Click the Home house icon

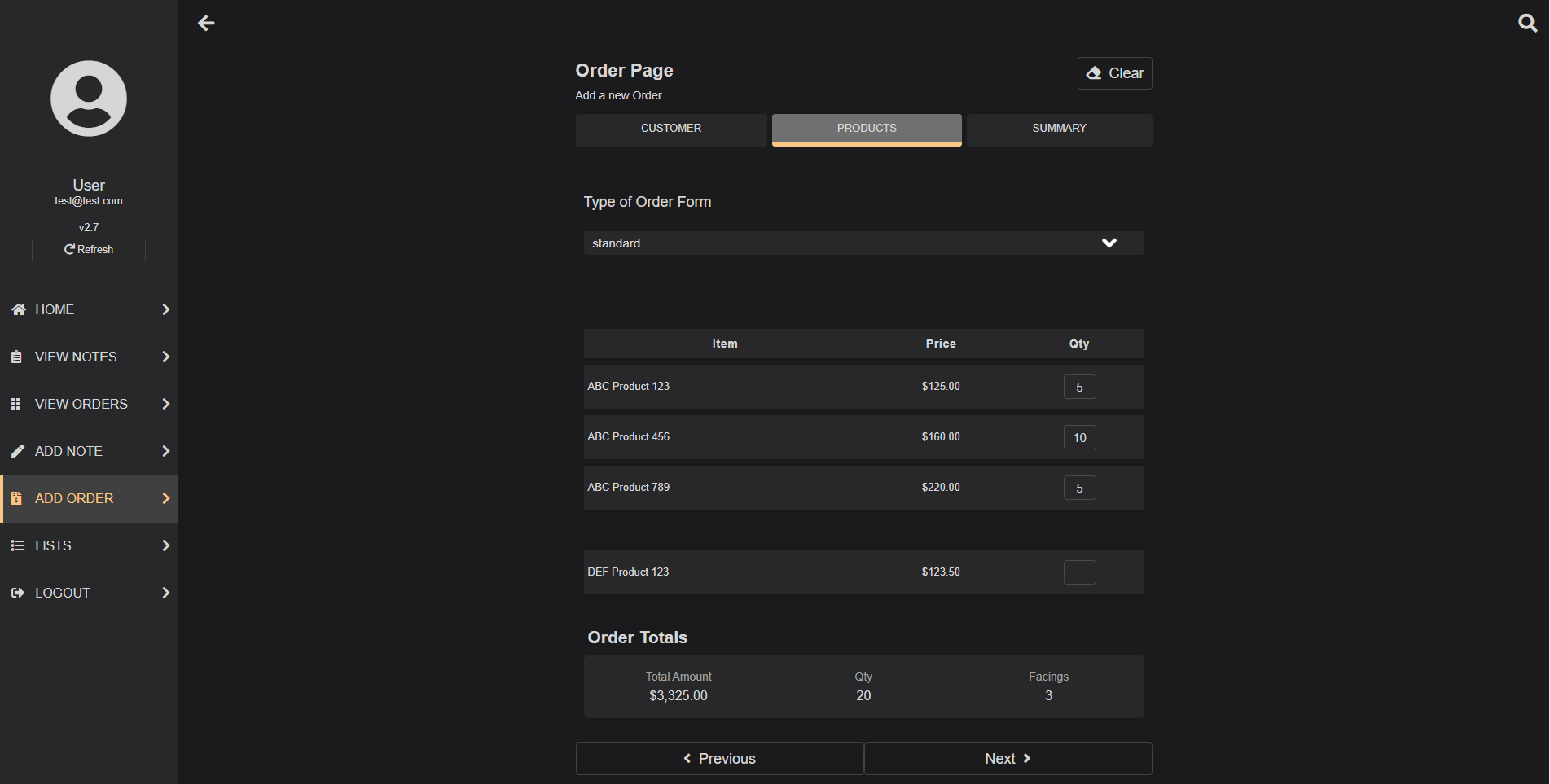tap(18, 309)
